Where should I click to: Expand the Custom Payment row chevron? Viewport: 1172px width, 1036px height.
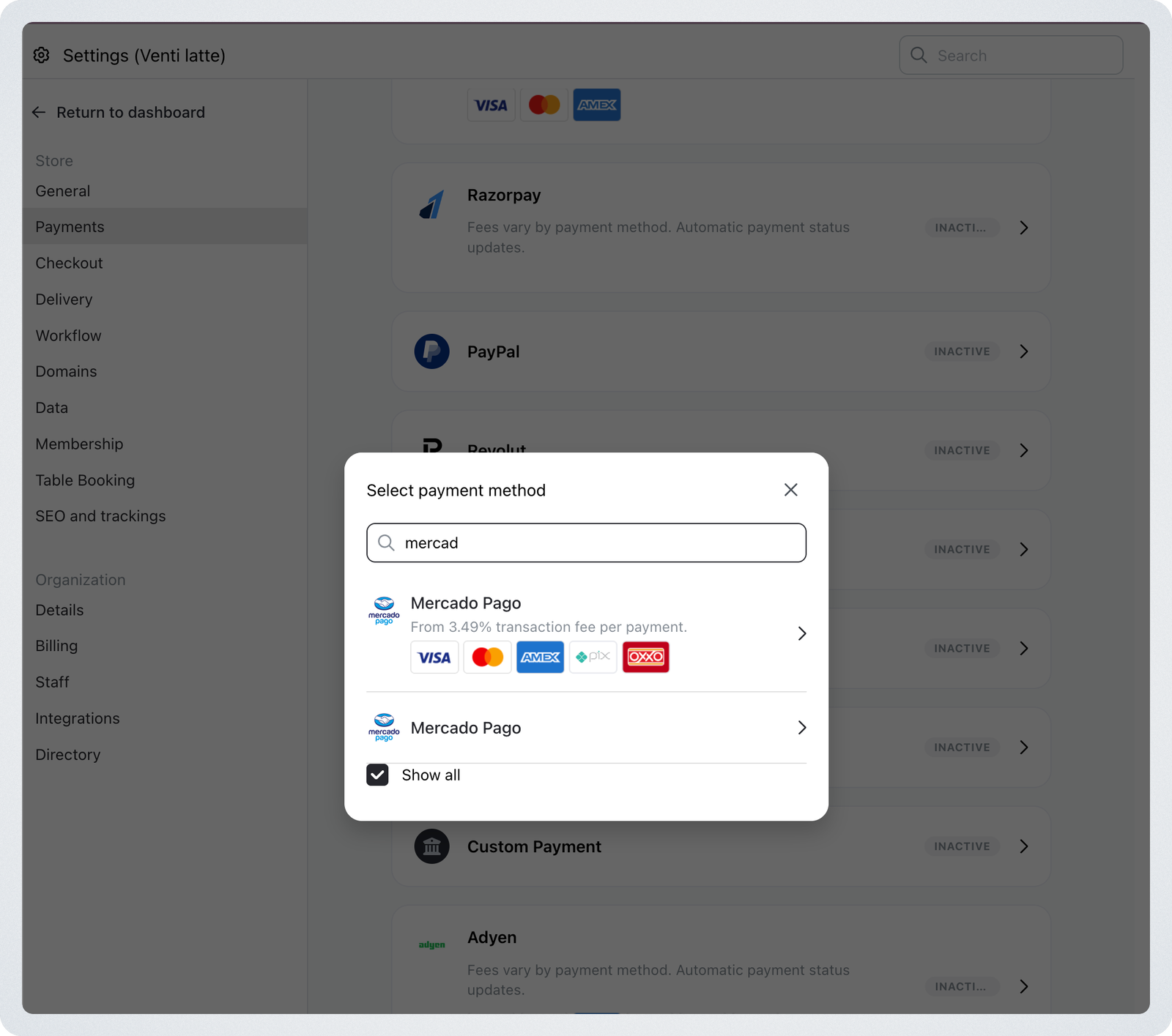pos(1024,846)
